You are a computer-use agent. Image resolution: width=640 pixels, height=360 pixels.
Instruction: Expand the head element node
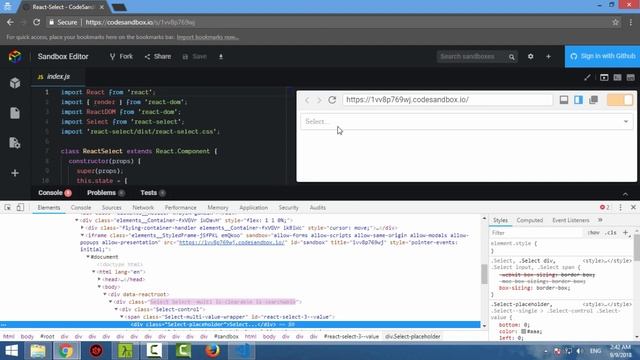click(x=99, y=280)
